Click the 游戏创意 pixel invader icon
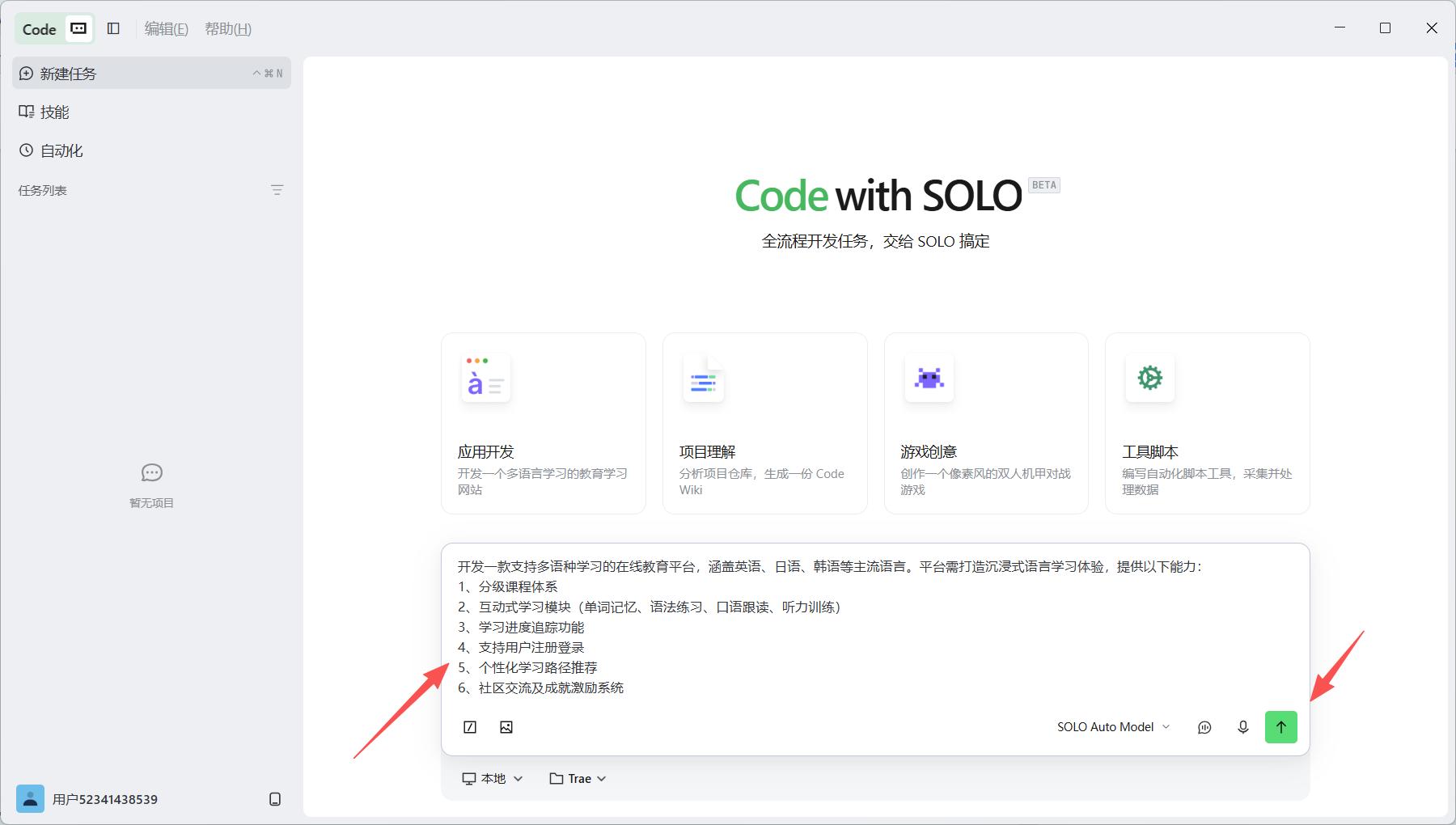This screenshot has width=1456, height=825. coord(929,378)
